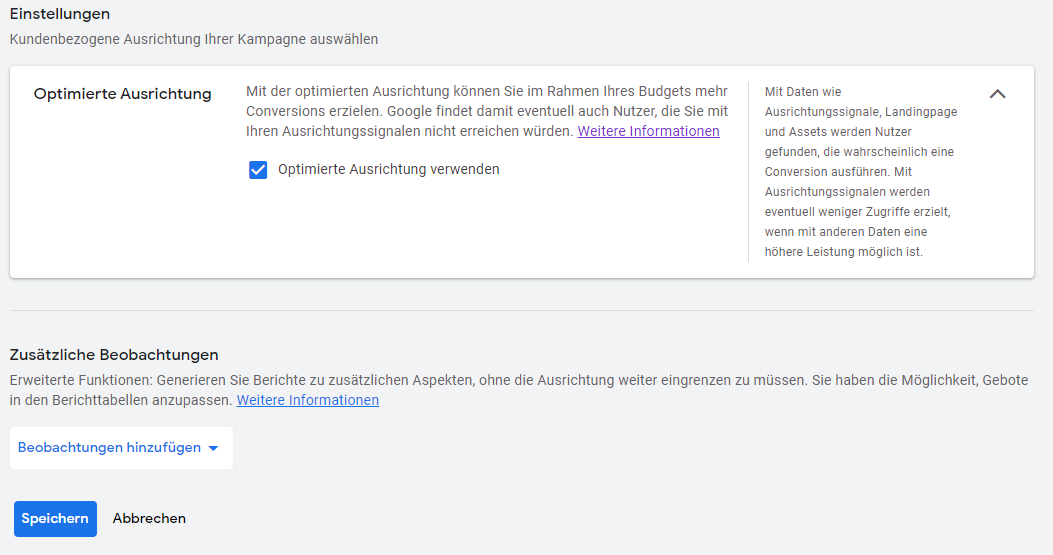Viewport: 1053px width, 555px height.
Task: Click the side note starting 'Mit Daten wie'
Action: point(861,172)
